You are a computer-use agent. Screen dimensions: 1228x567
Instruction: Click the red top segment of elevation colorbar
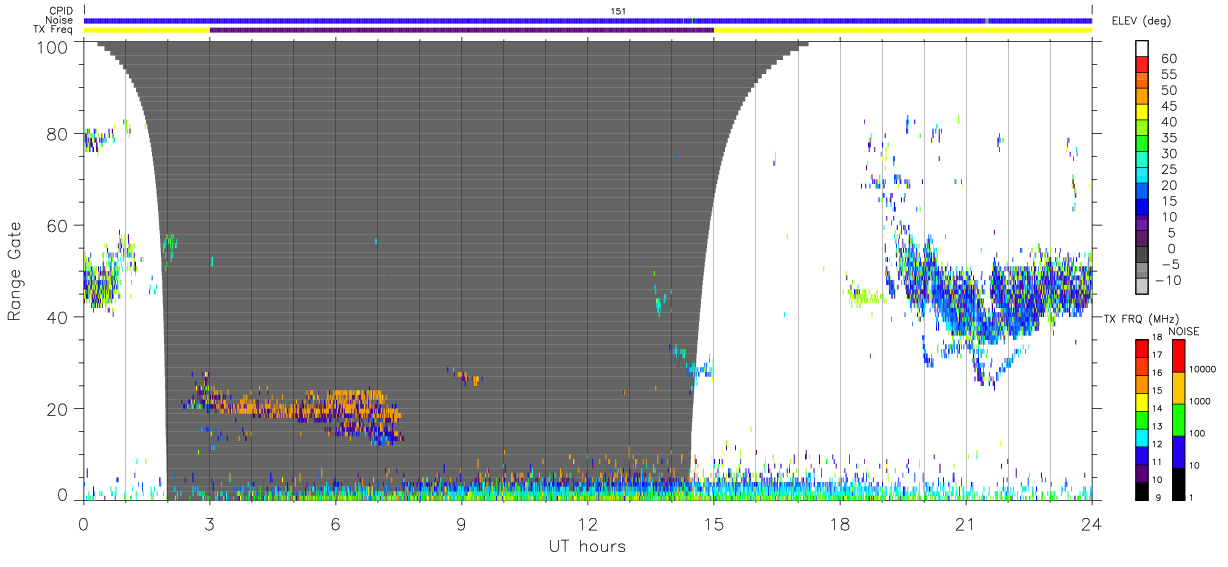(x=1143, y=64)
